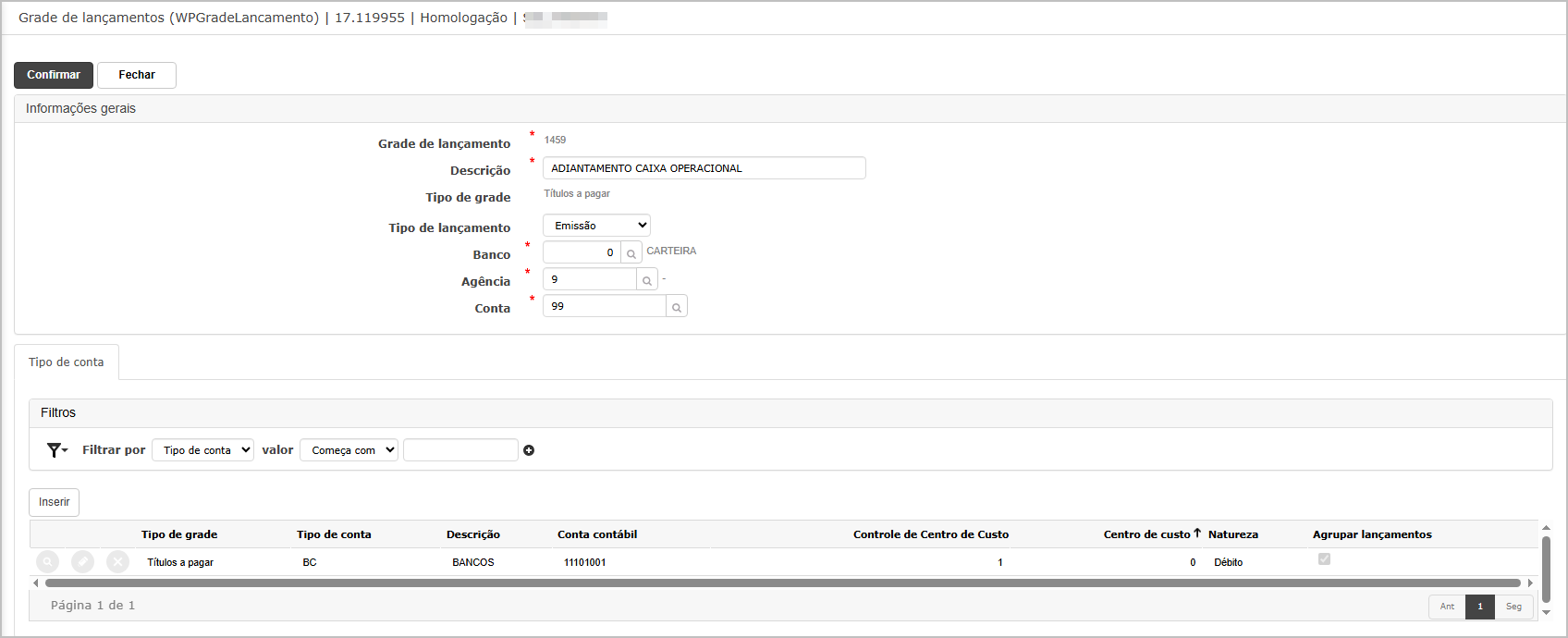Open the Tipo de lançamento dropdown
1568x638 pixels.
[596, 226]
